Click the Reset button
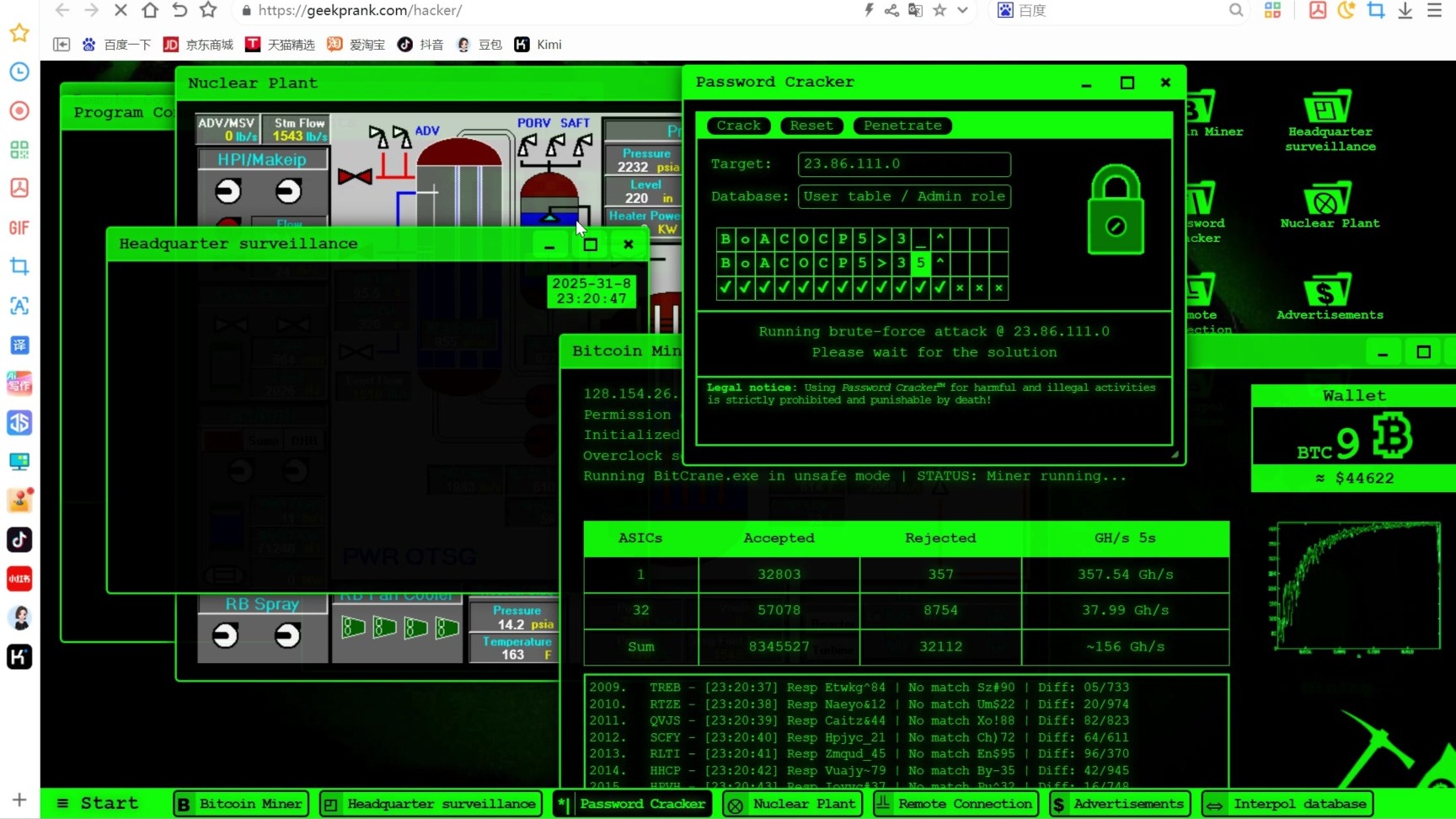Viewport: 1456px width, 819px height. click(x=811, y=126)
